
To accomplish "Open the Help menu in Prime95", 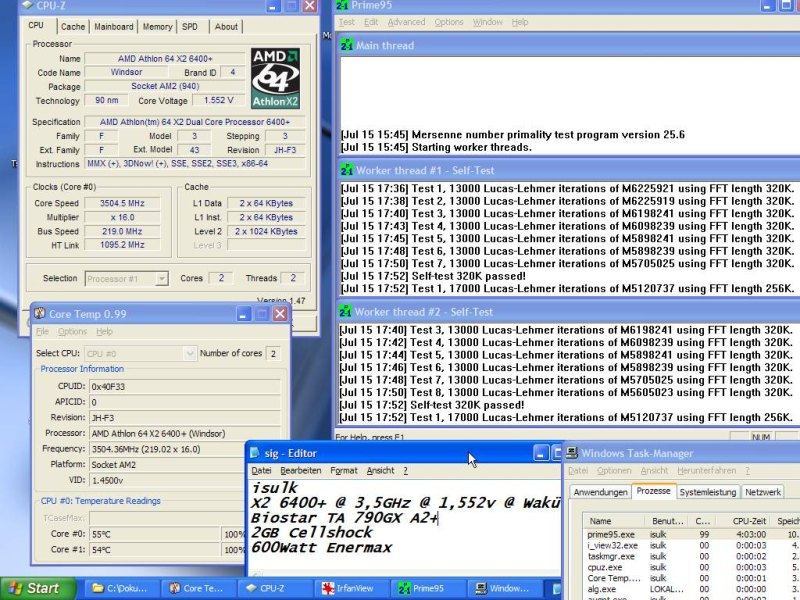I will 520,22.
